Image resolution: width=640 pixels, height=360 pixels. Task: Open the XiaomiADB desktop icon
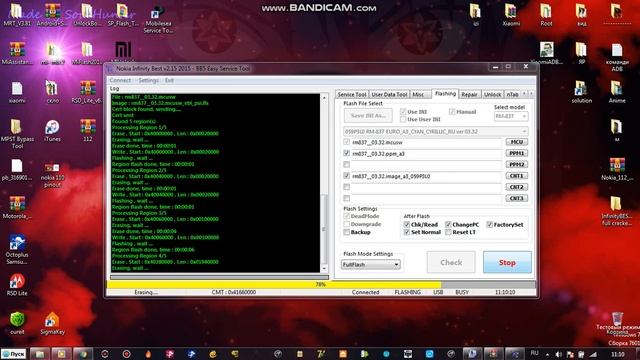[546, 53]
